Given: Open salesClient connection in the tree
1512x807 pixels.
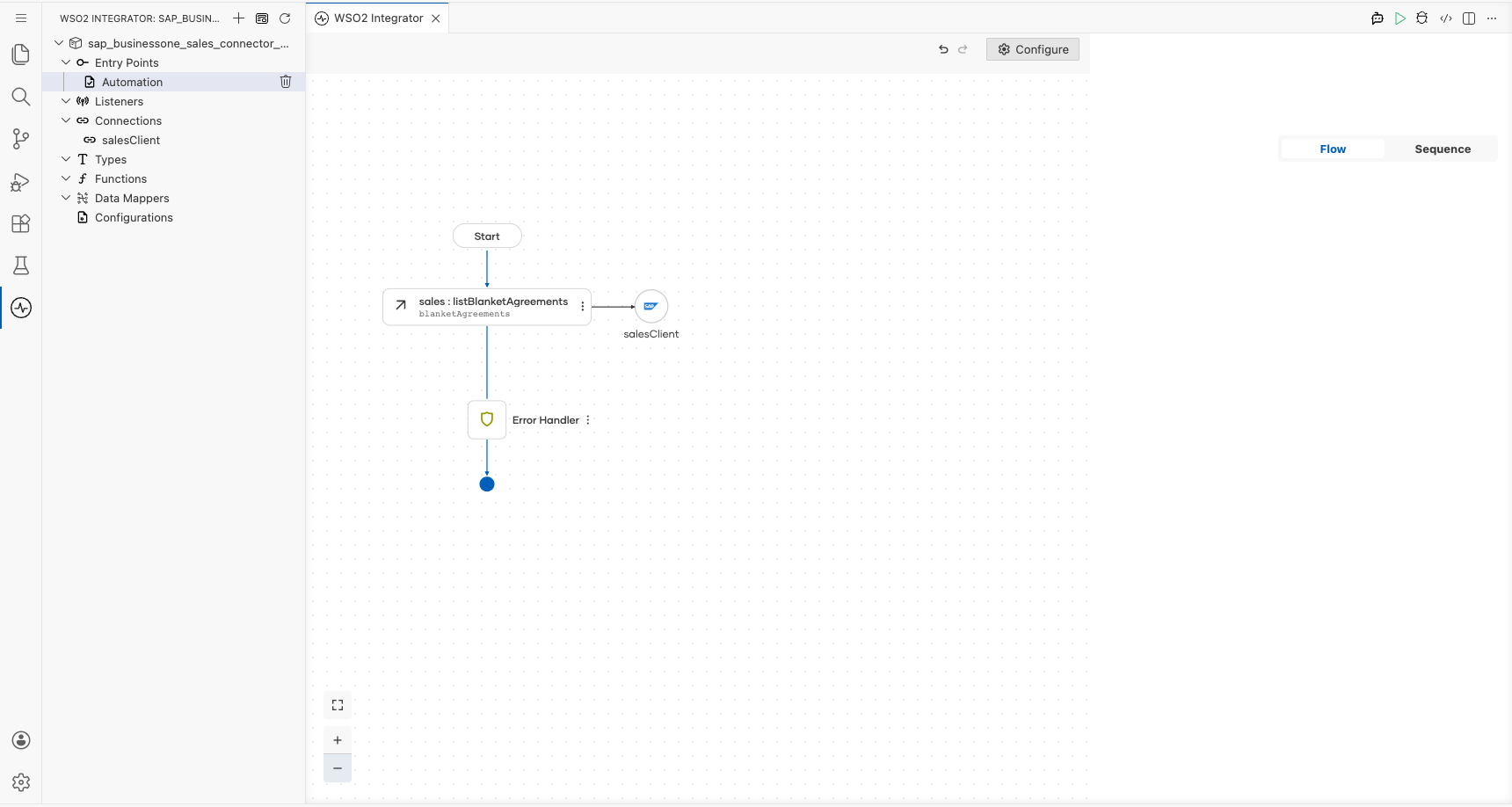Looking at the screenshot, I should [174, 140].
